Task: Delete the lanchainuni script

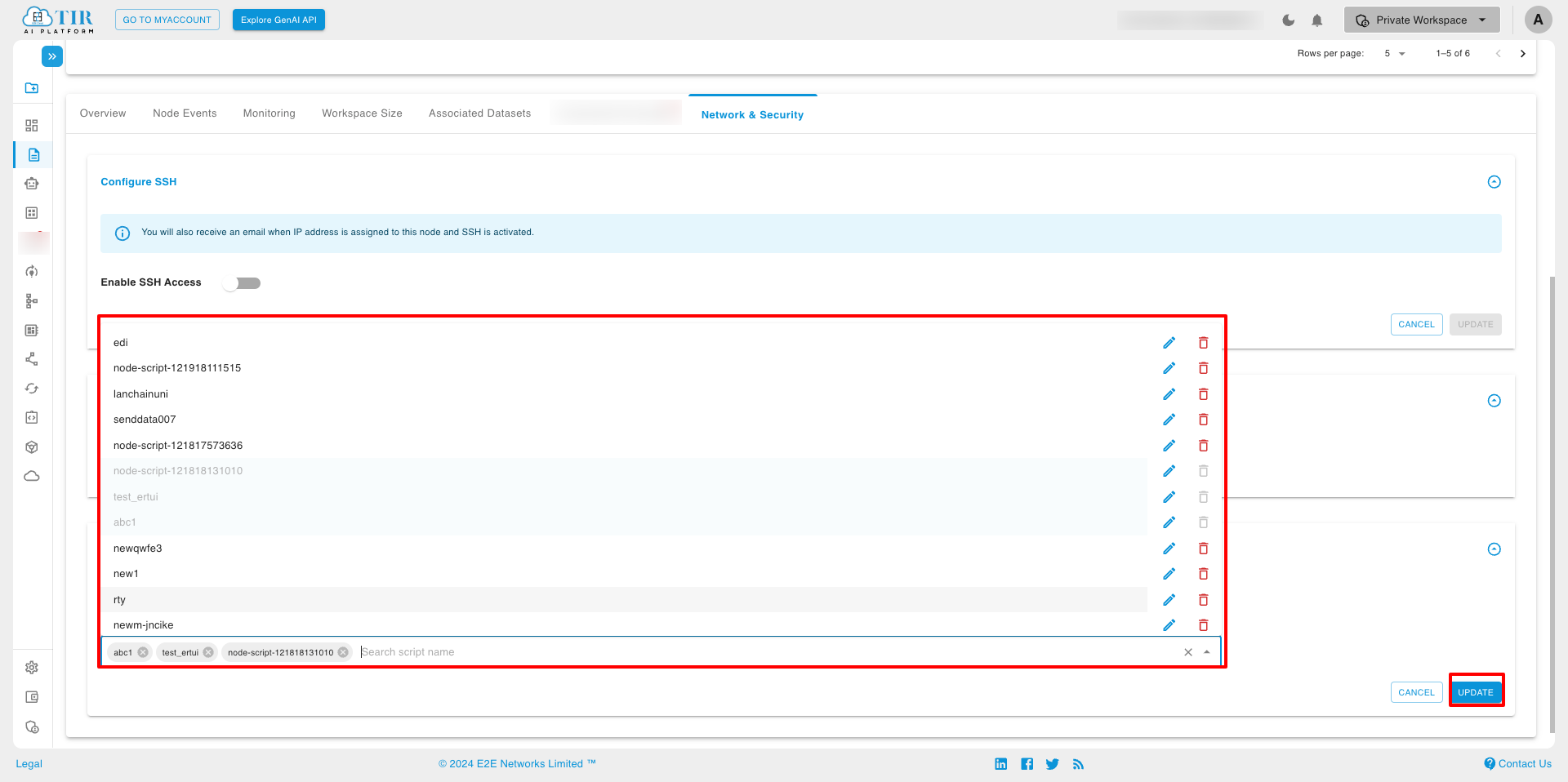Action: tap(1203, 394)
